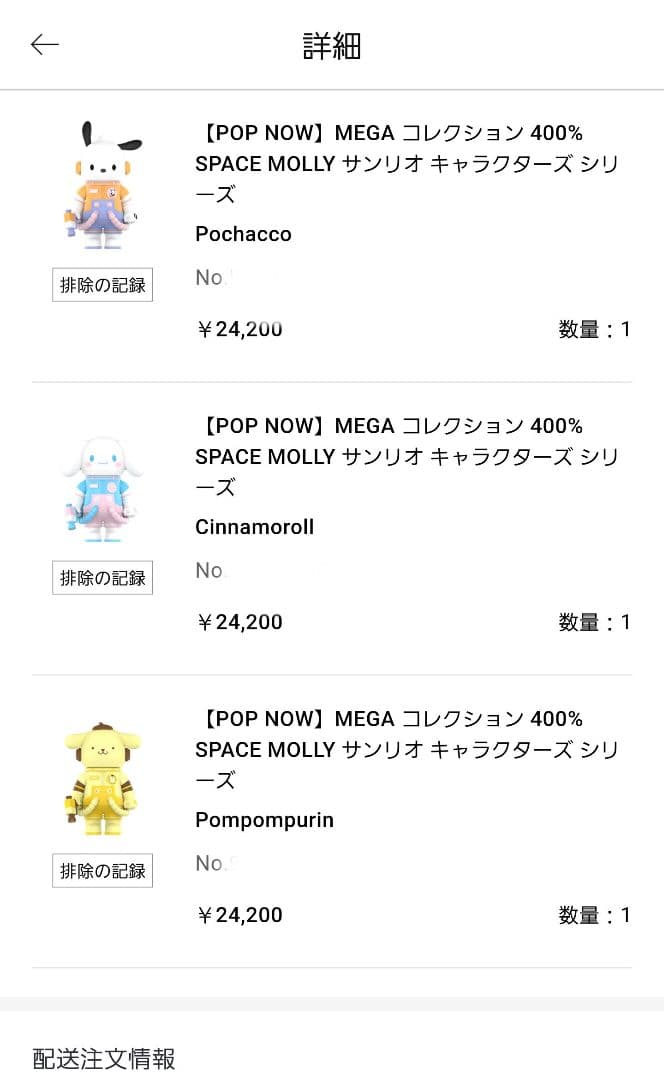Select the Pompompurin variant name

click(264, 820)
